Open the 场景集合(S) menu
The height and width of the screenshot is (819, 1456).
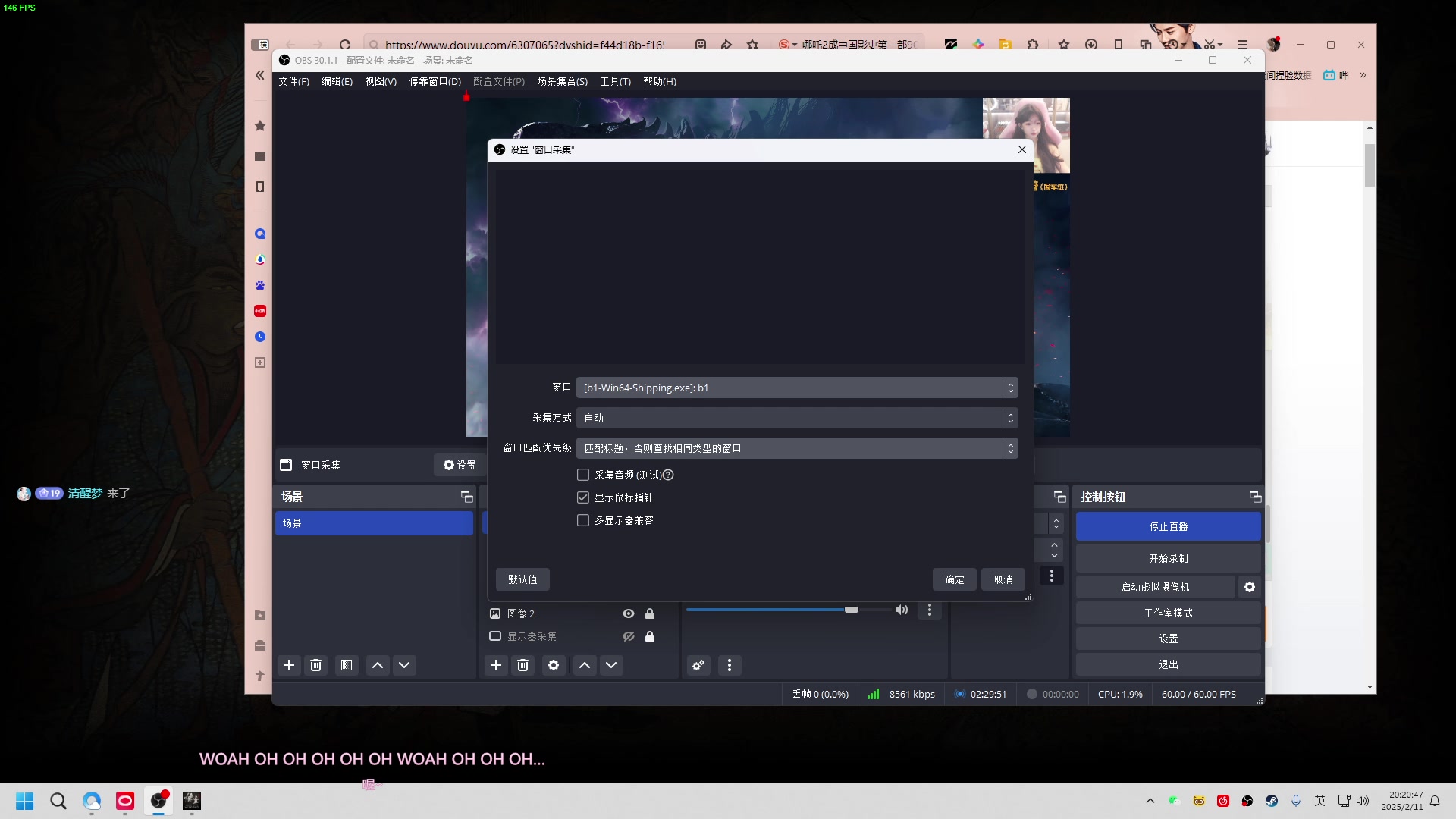[x=563, y=81]
